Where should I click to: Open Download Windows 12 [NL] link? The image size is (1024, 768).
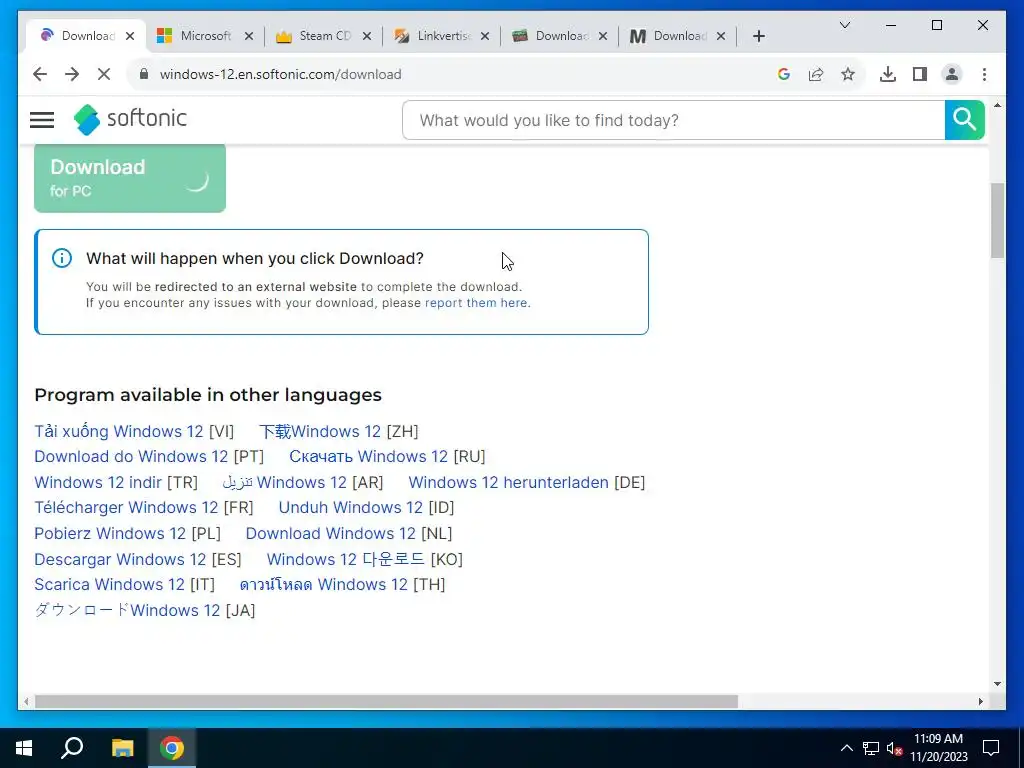pyautogui.click(x=330, y=534)
